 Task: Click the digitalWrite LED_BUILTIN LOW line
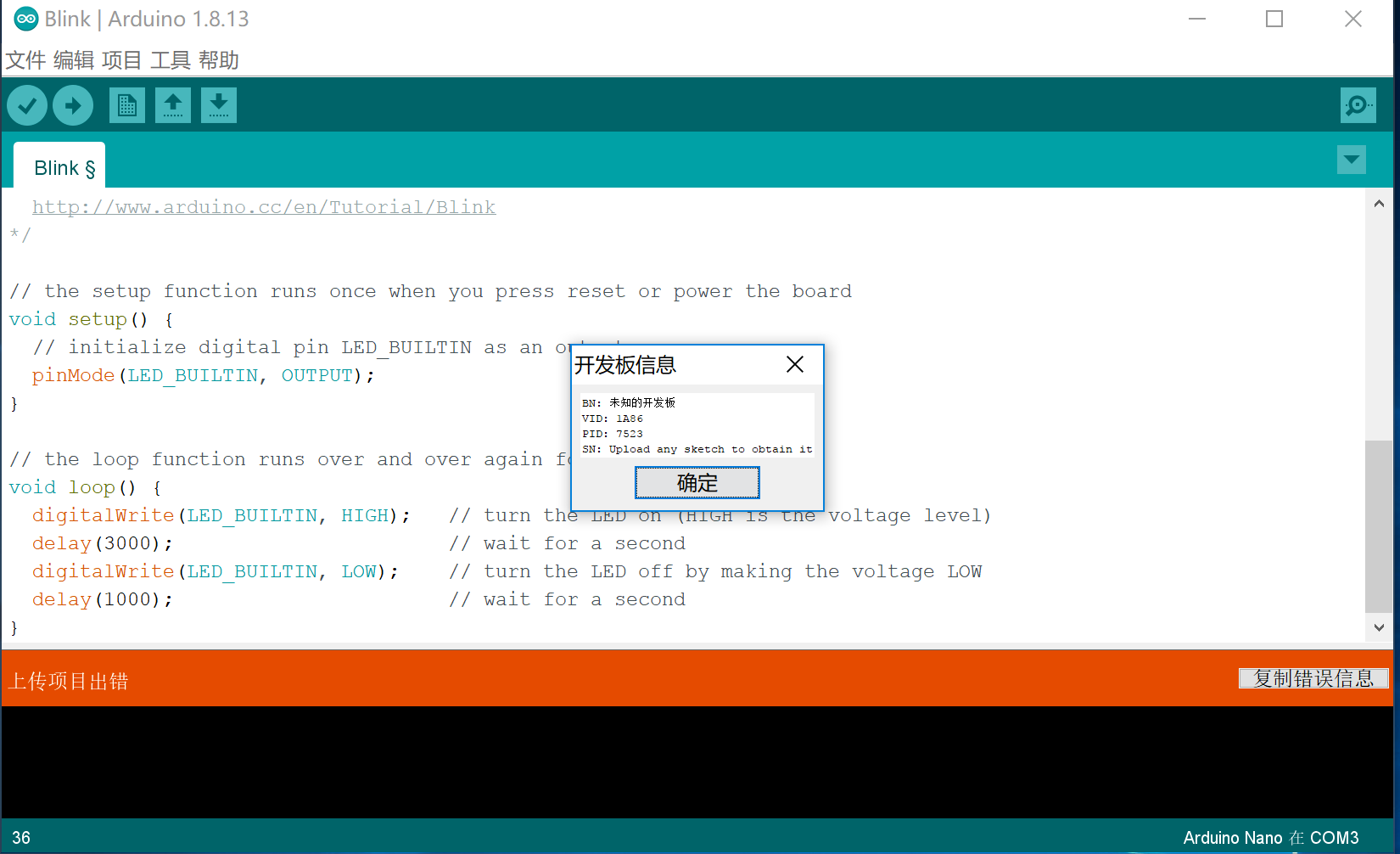[216, 571]
